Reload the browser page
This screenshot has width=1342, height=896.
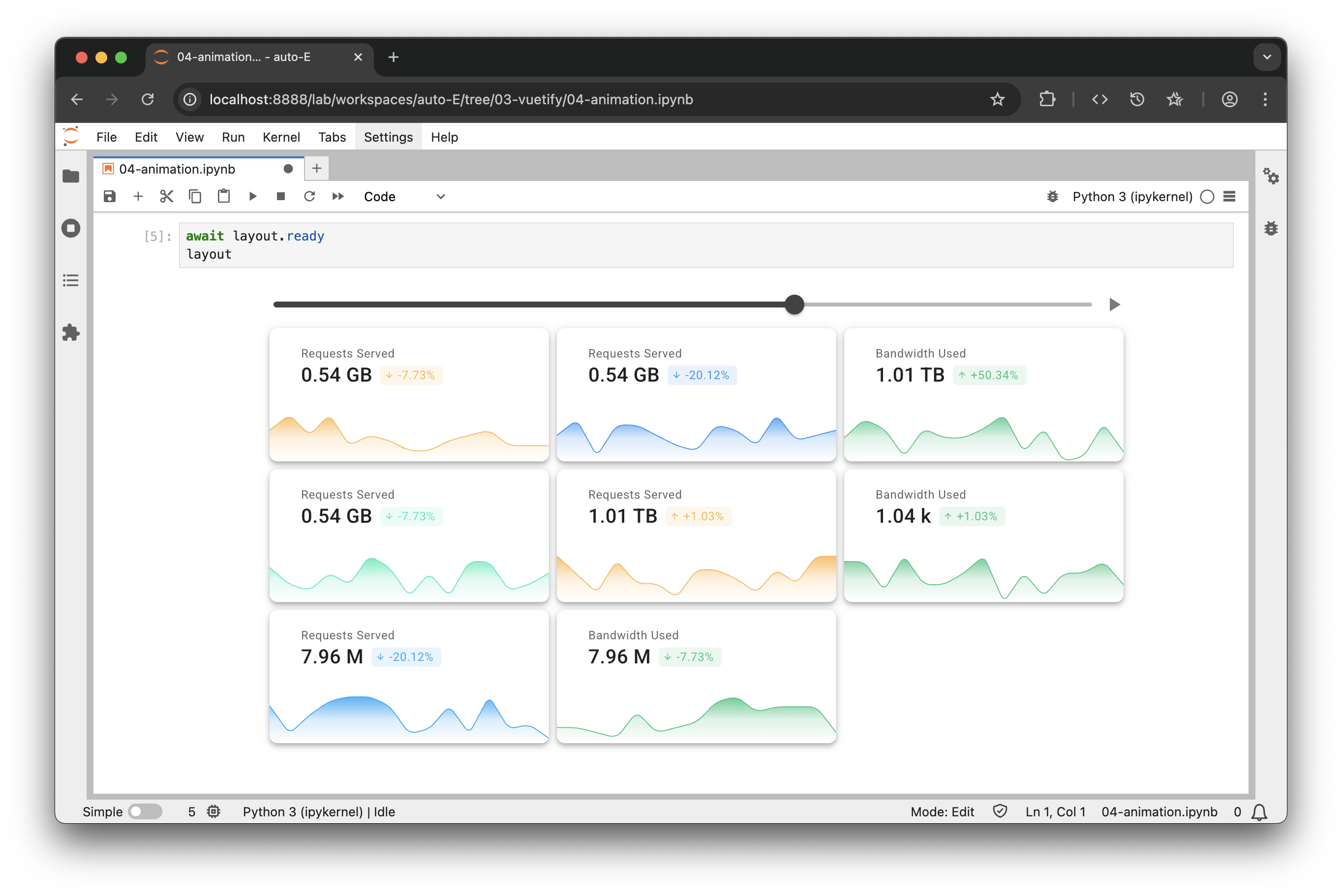click(148, 99)
